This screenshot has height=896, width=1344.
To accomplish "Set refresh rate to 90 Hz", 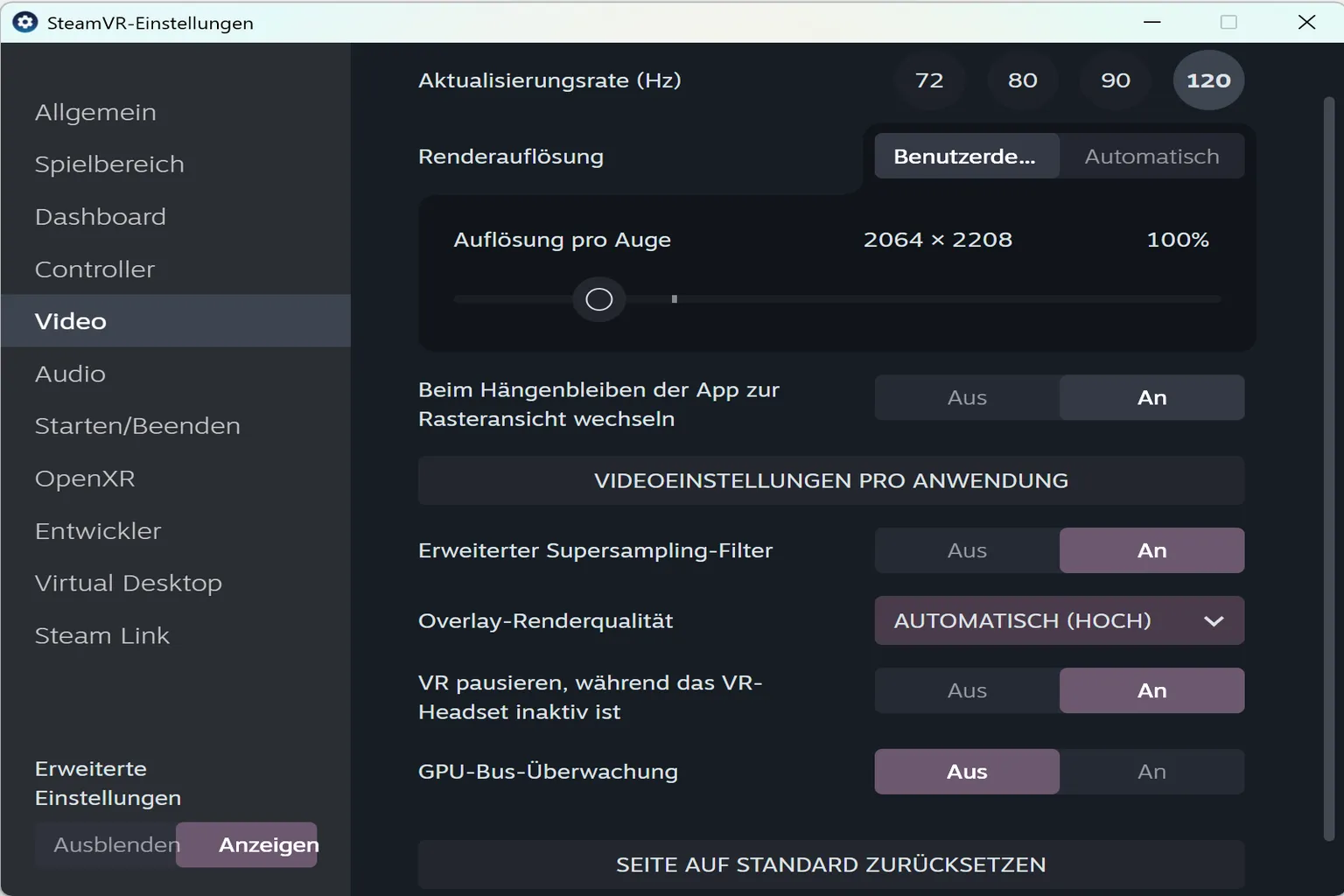I will [1116, 80].
